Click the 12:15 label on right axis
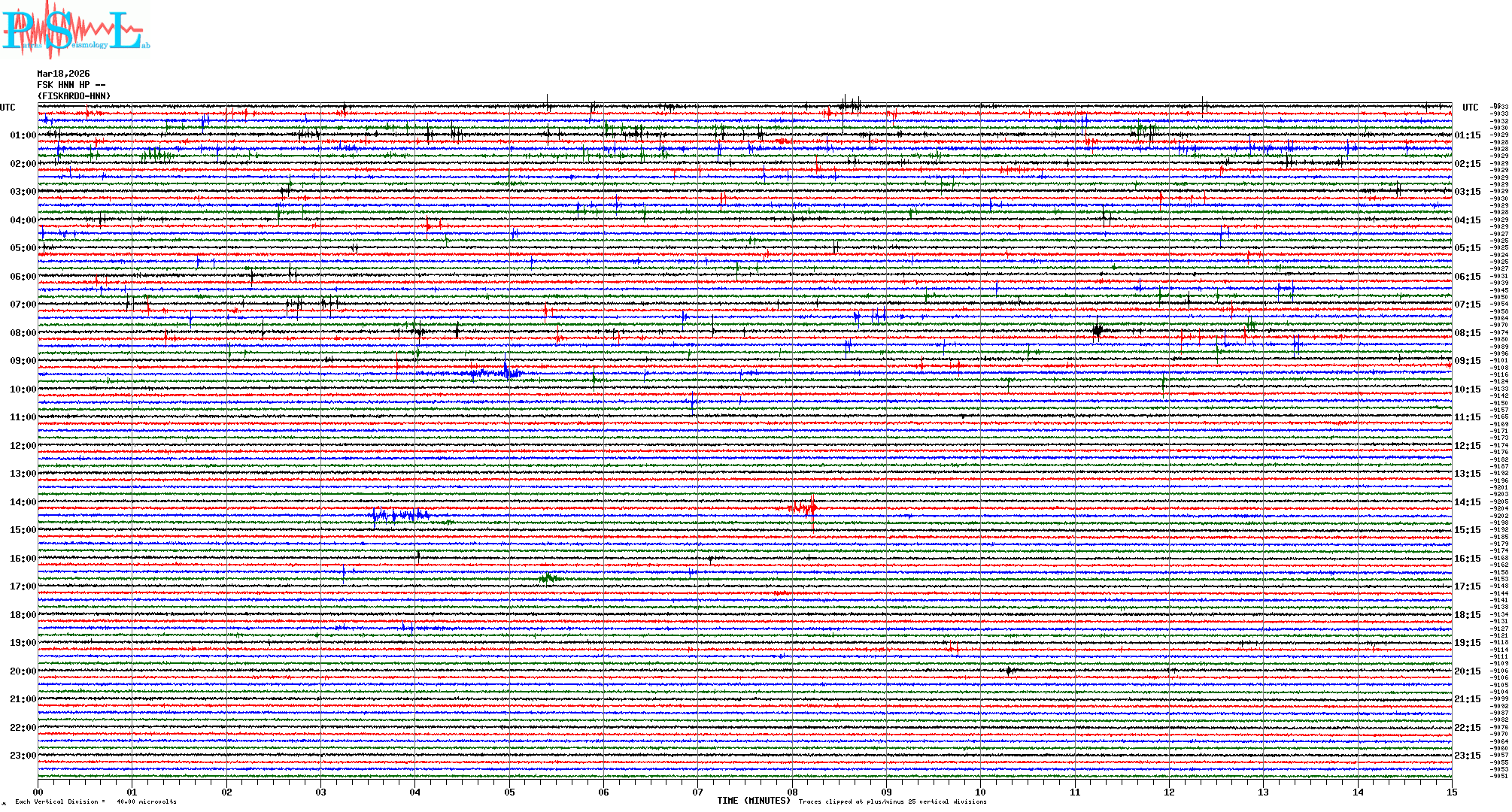Viewport: 1512px width, 812px height. tap(1467, 446)
